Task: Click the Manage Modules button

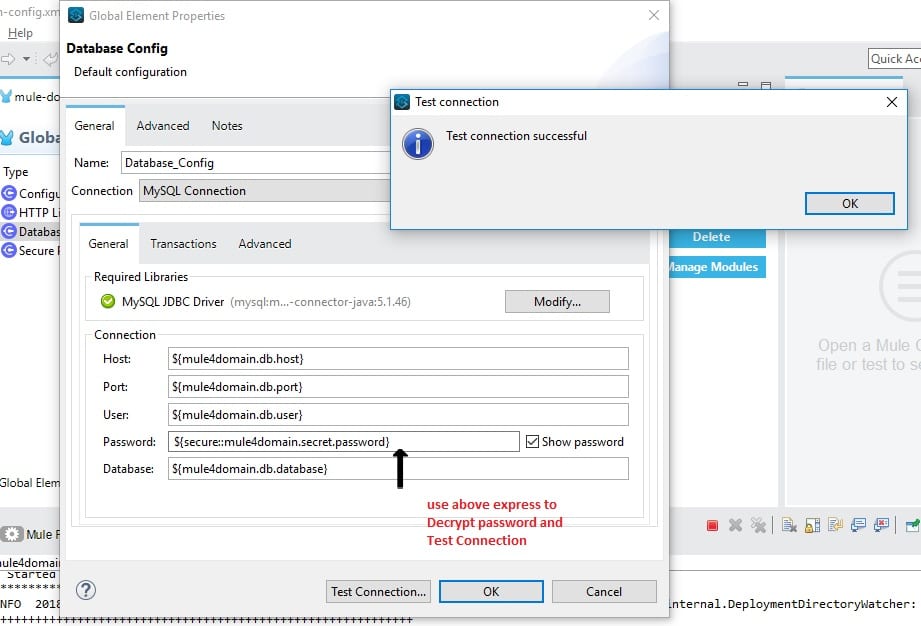Action: point(717,267)
